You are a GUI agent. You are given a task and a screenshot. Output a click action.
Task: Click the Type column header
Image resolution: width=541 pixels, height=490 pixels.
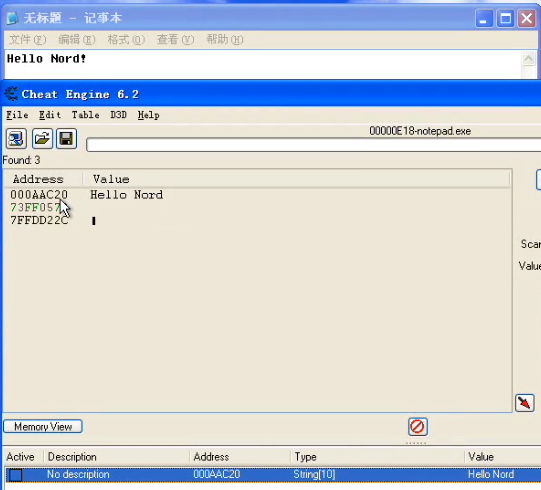click(305, 457)
